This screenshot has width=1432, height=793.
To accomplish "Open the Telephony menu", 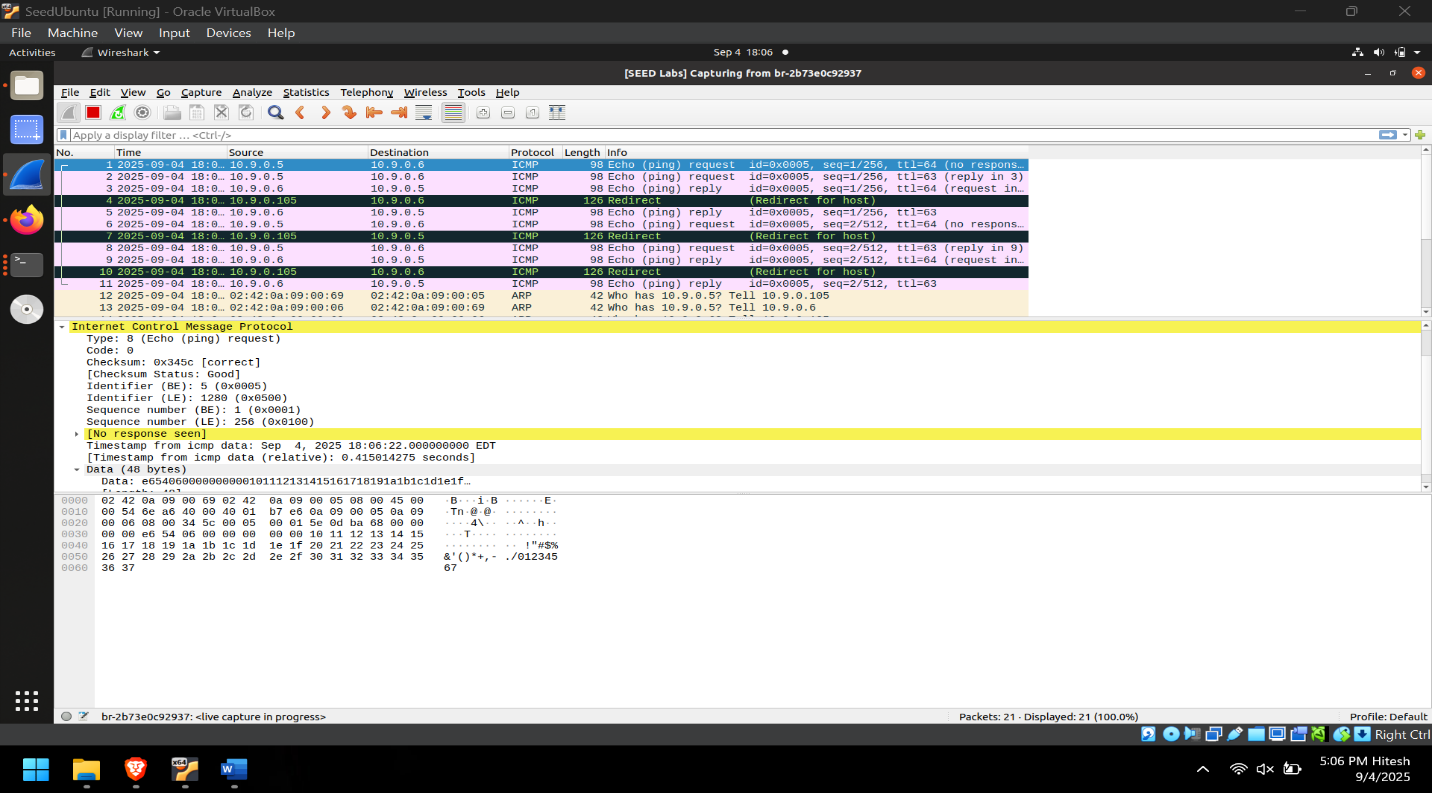I will (x=367, y=92).
